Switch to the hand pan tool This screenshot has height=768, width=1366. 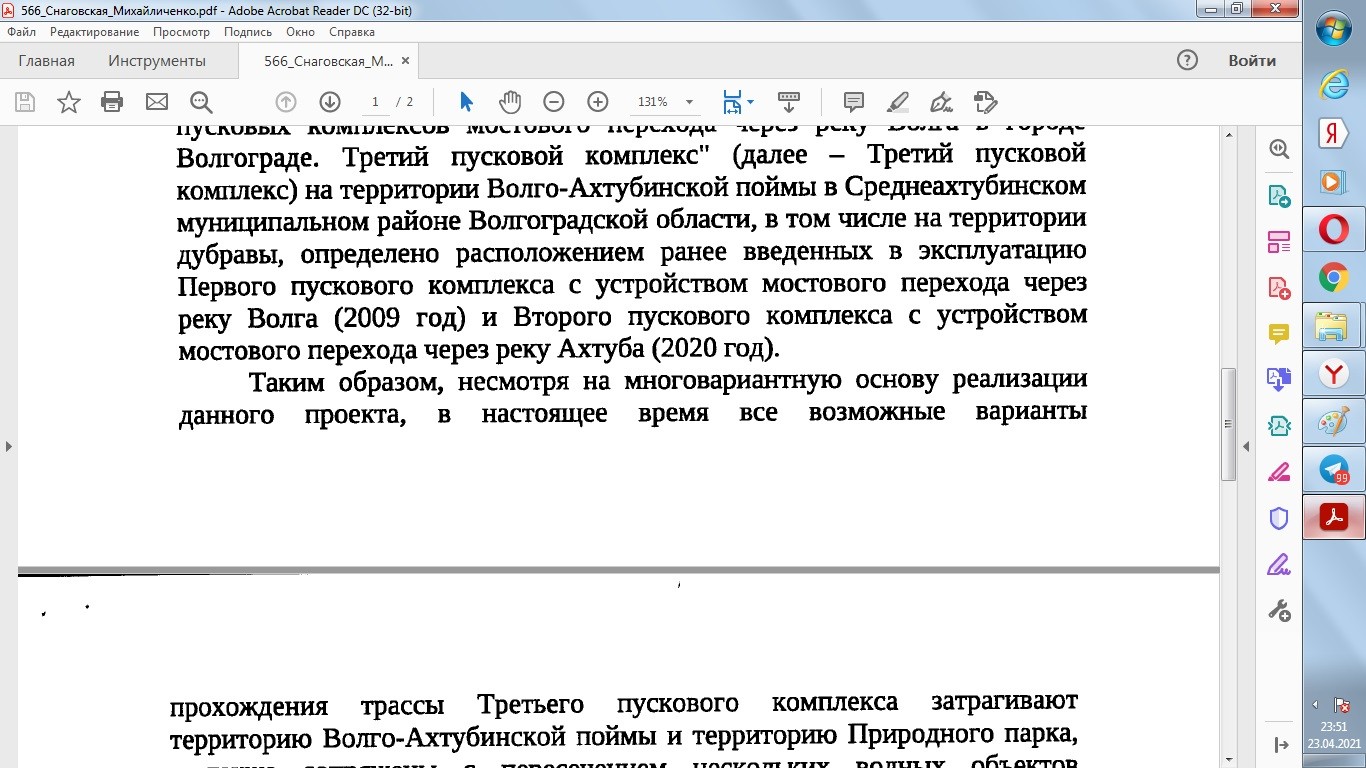[x=510, y=102]
